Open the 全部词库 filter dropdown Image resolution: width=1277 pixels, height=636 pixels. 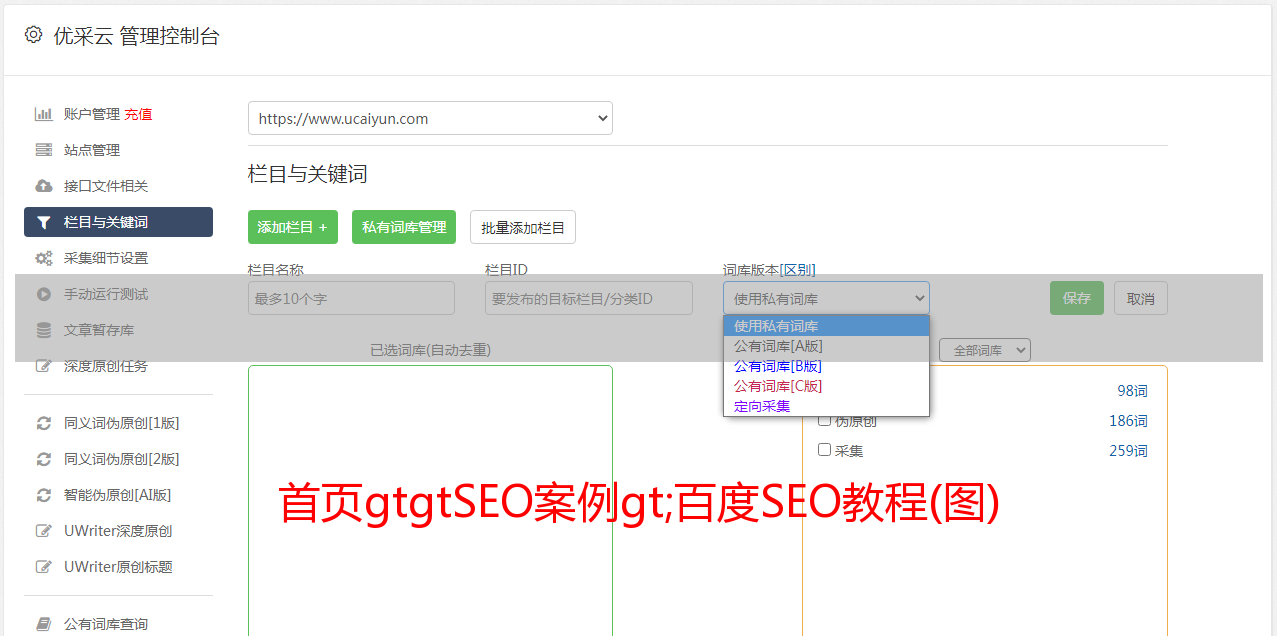pyautogui.click(x=985, y=350)
